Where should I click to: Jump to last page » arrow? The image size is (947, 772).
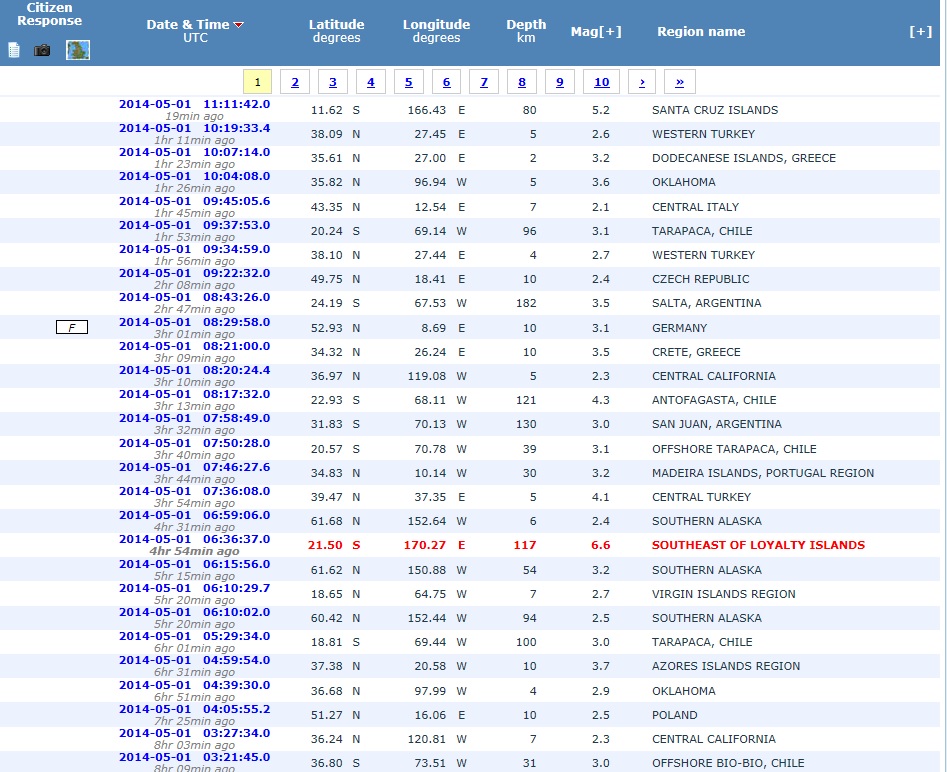click(679, 82)
